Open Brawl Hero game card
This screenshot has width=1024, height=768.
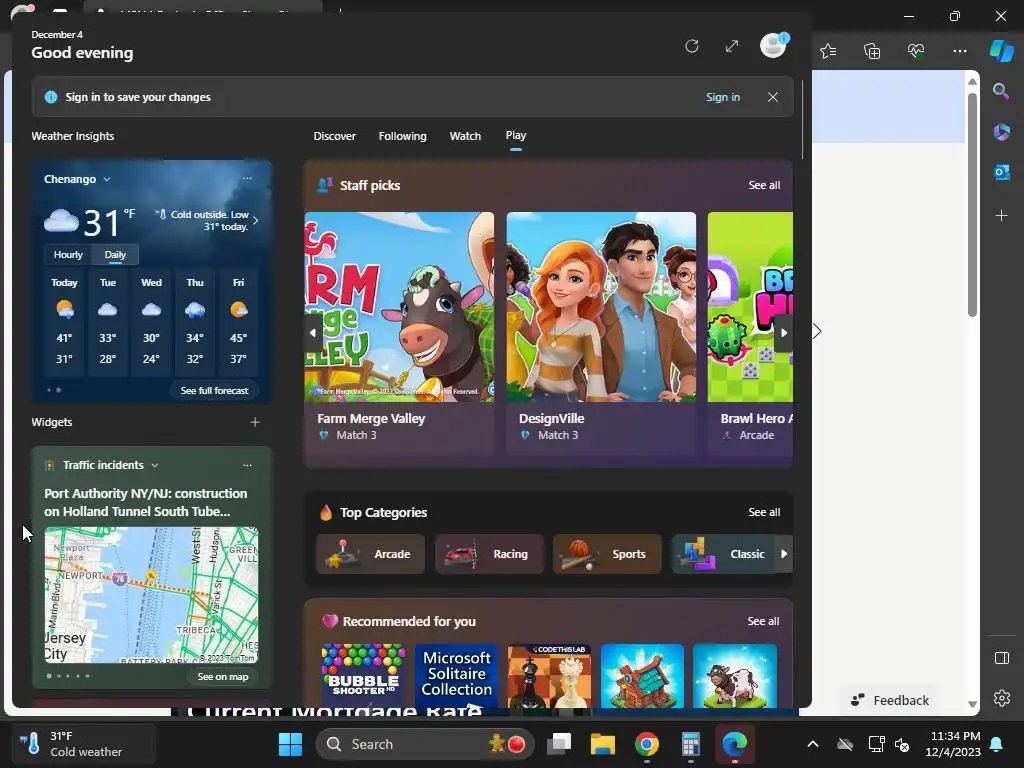750,332
